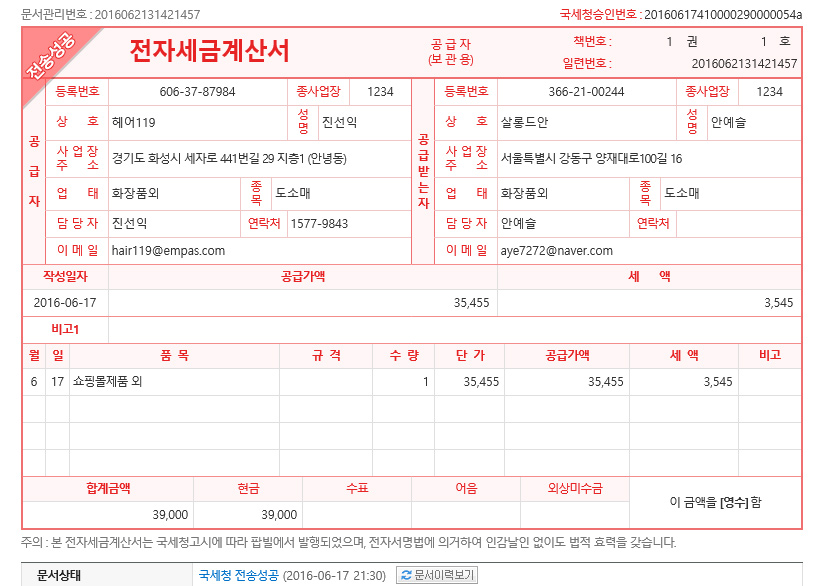The width and height of the screenshot is (826, 586).
Task: Click supplier 종사업장 value 1234
Action: 380,92
